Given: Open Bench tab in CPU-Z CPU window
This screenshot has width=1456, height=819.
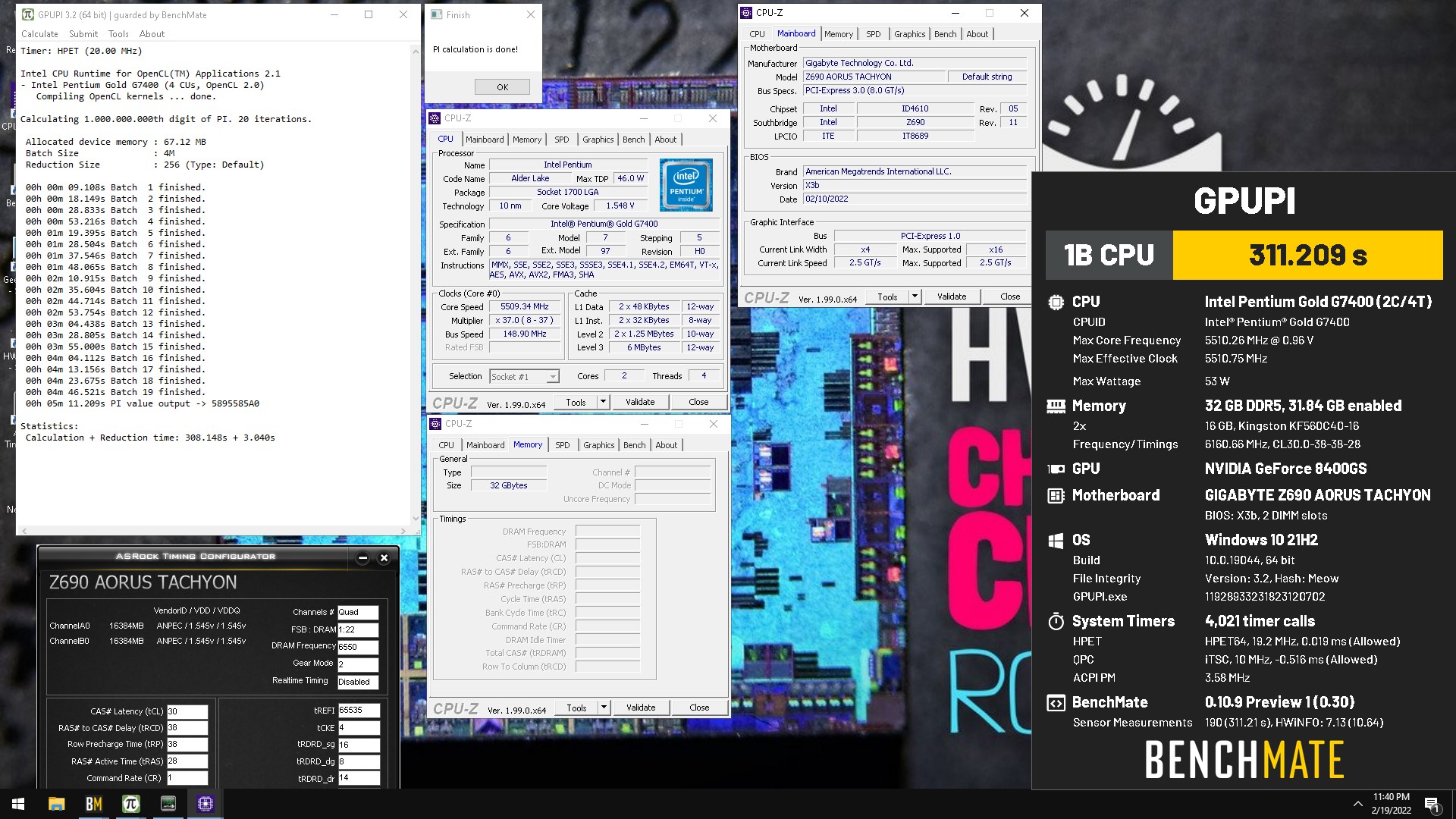Looking at the screenshot, I should point(633,140).
